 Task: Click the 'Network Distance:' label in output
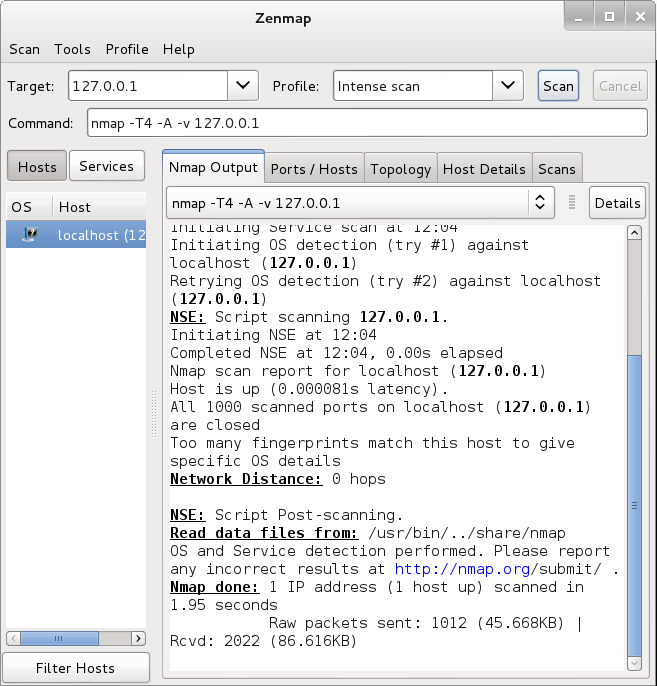click(x=246, y=479)
